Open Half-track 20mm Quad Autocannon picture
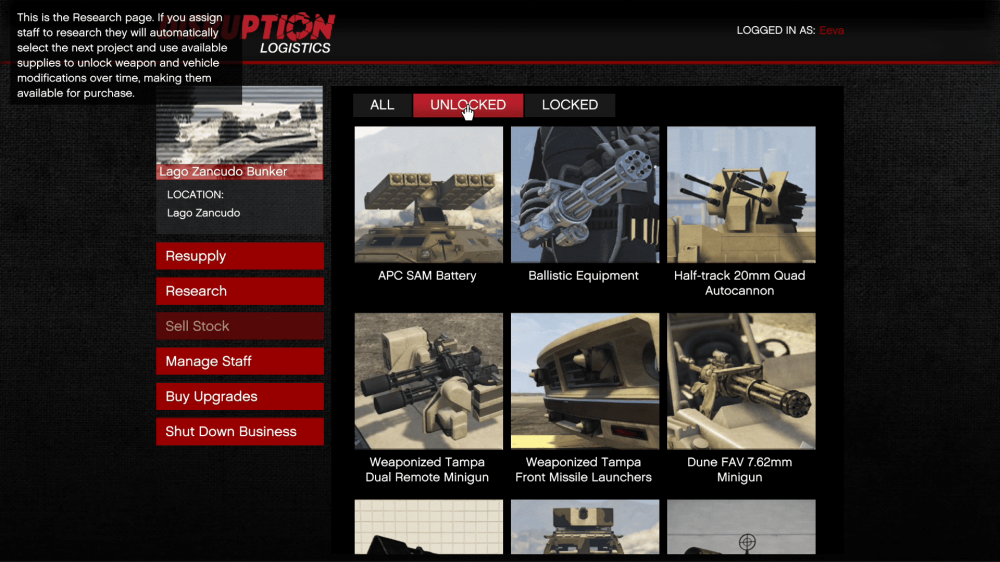 (741, 195)
